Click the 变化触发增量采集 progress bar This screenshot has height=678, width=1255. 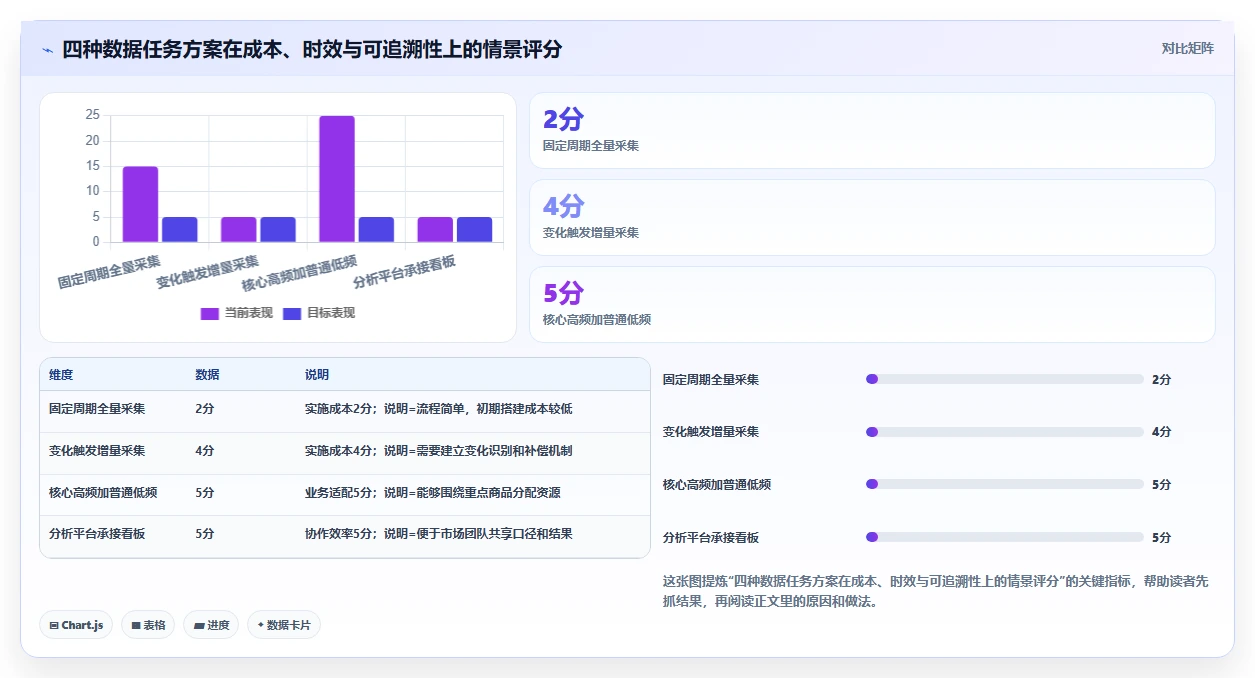(1004, 432)
